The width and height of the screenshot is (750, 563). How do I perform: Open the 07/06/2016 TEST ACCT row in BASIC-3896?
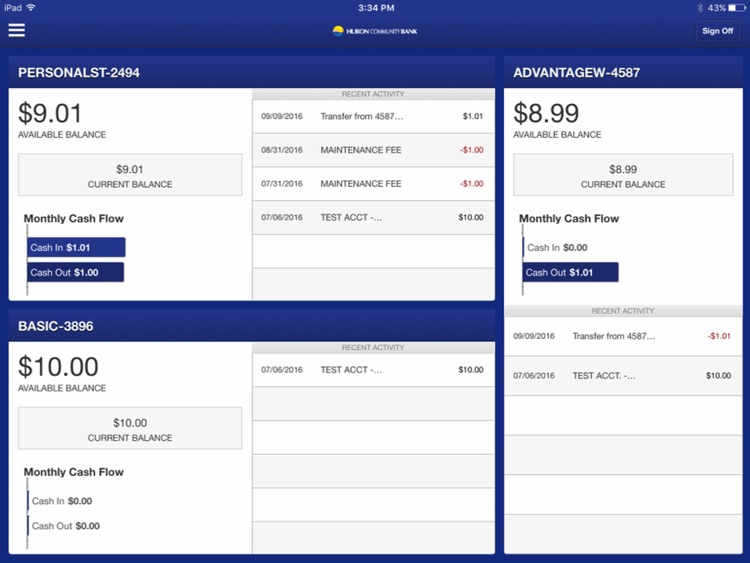pyautogui.click(x=373, y=370)
